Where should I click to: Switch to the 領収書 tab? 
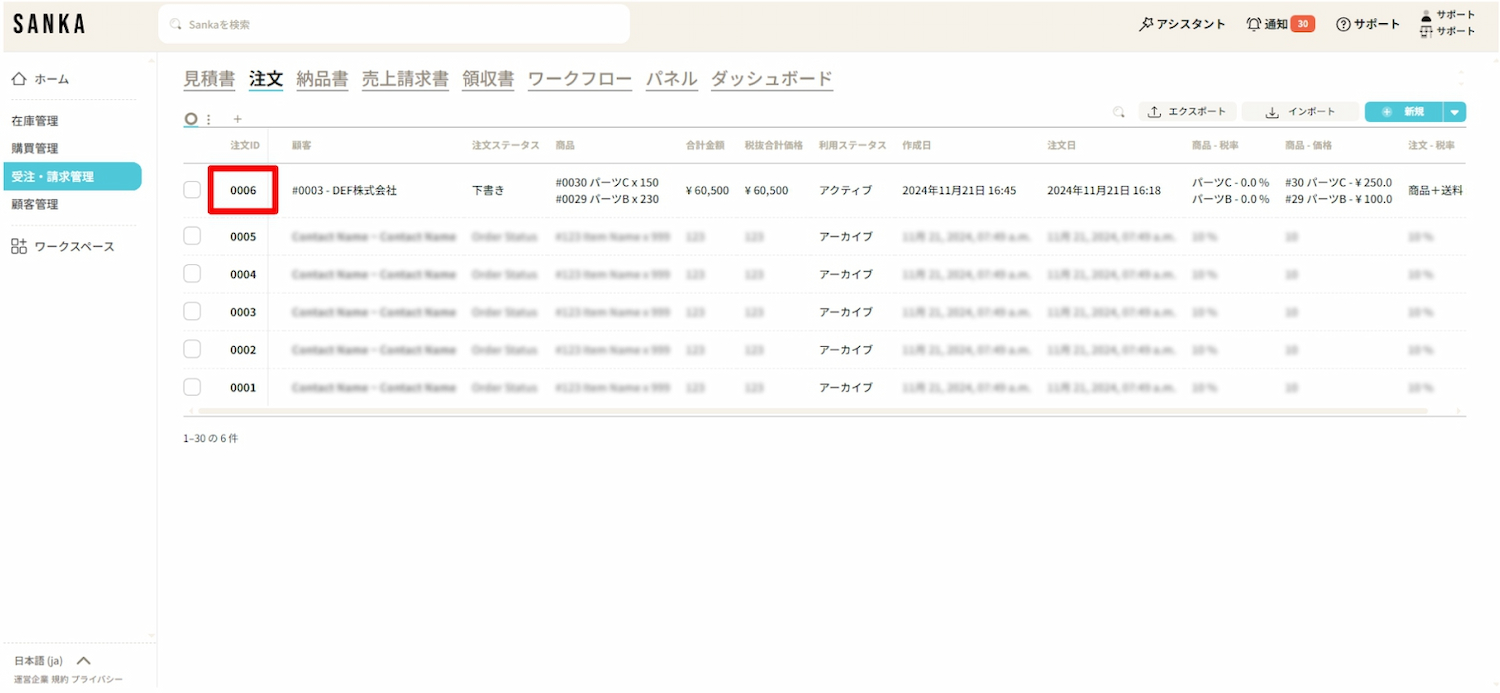[x=488, y=80]
